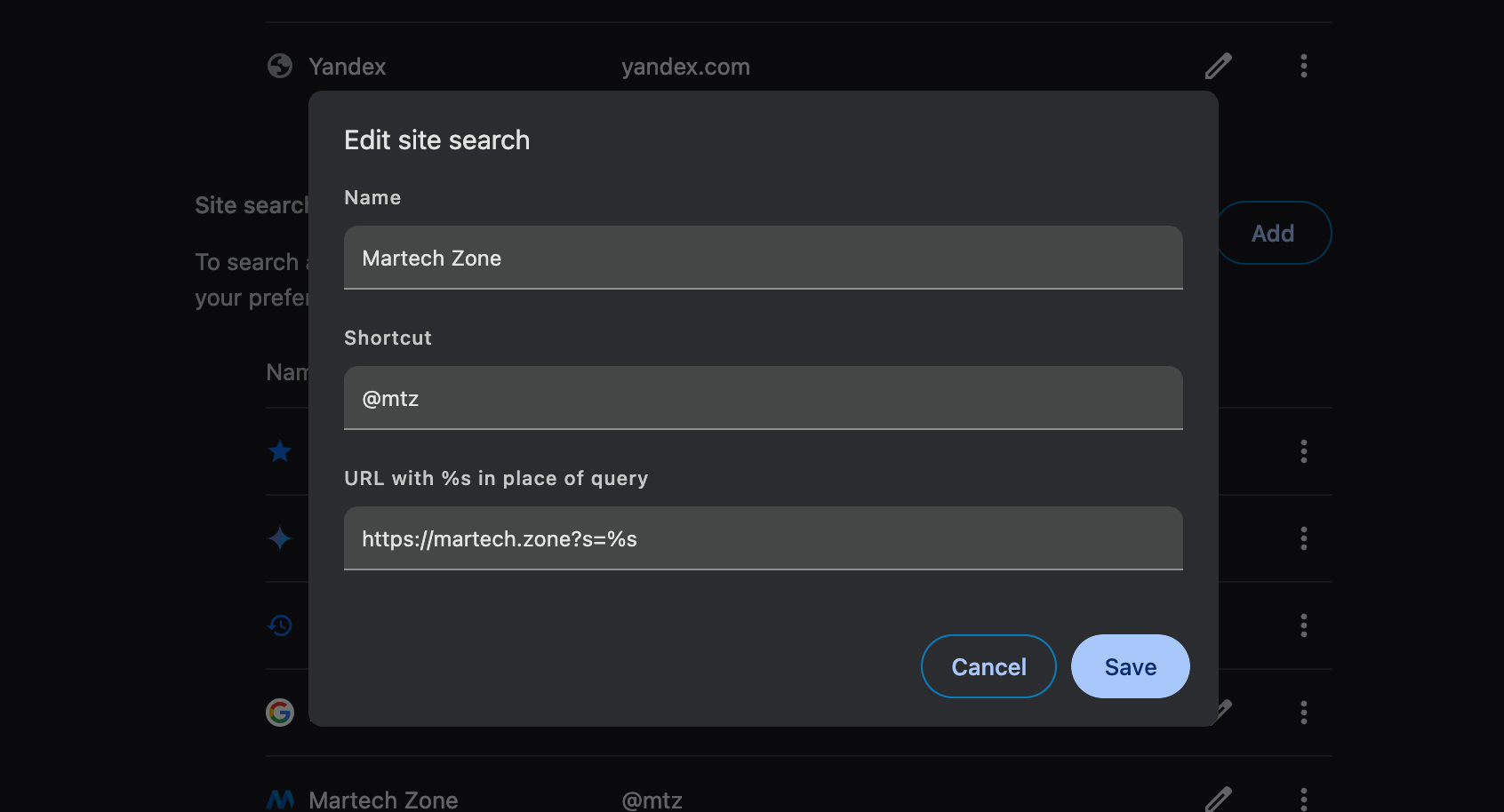Click the Yandex globe icon
This screenshot has width=1504, height=812.
coord(280,67)
